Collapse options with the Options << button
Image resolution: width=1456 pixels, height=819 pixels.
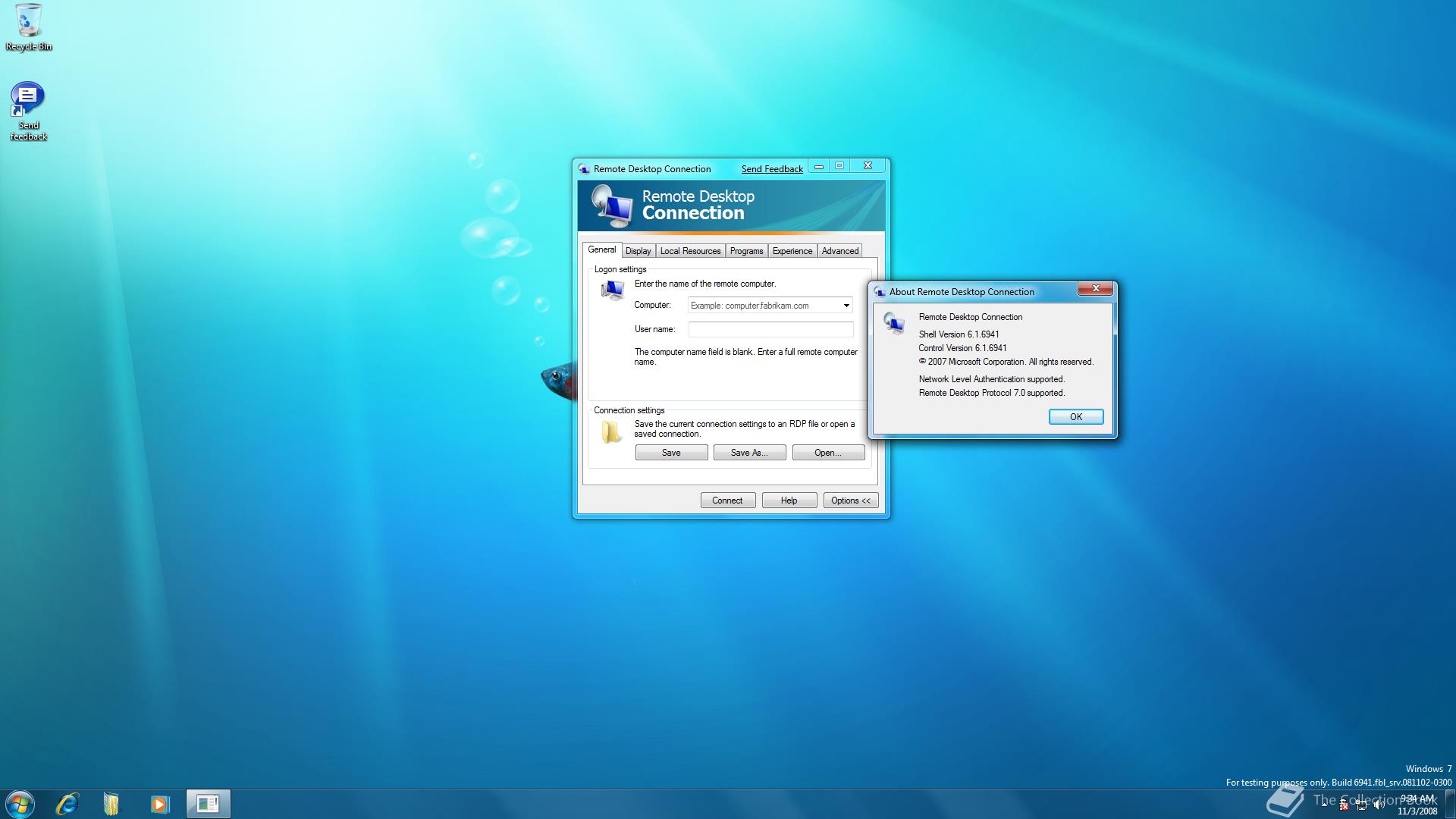pos(851,500)
